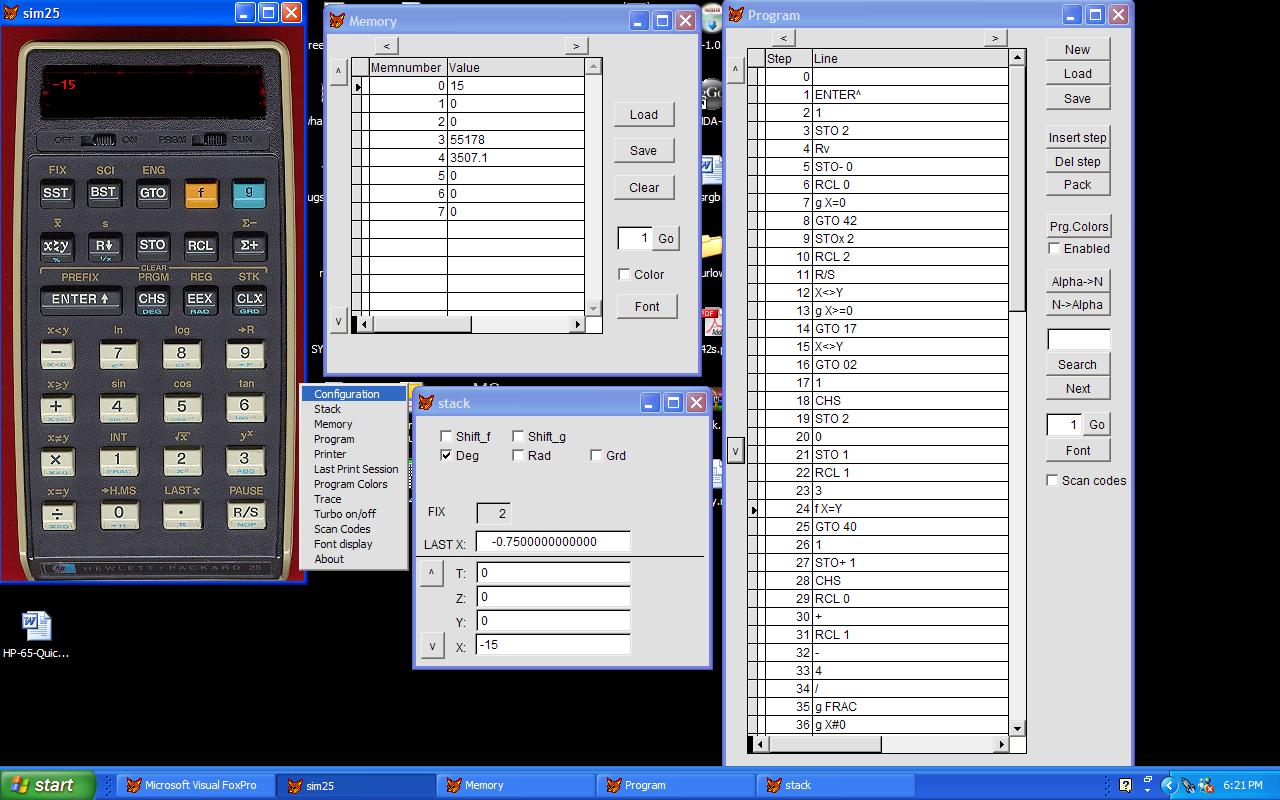Image resolution: width=1280 pixels, height=800 pixels.
Task: Click New button in Program window
Action: coord(1077,49)
